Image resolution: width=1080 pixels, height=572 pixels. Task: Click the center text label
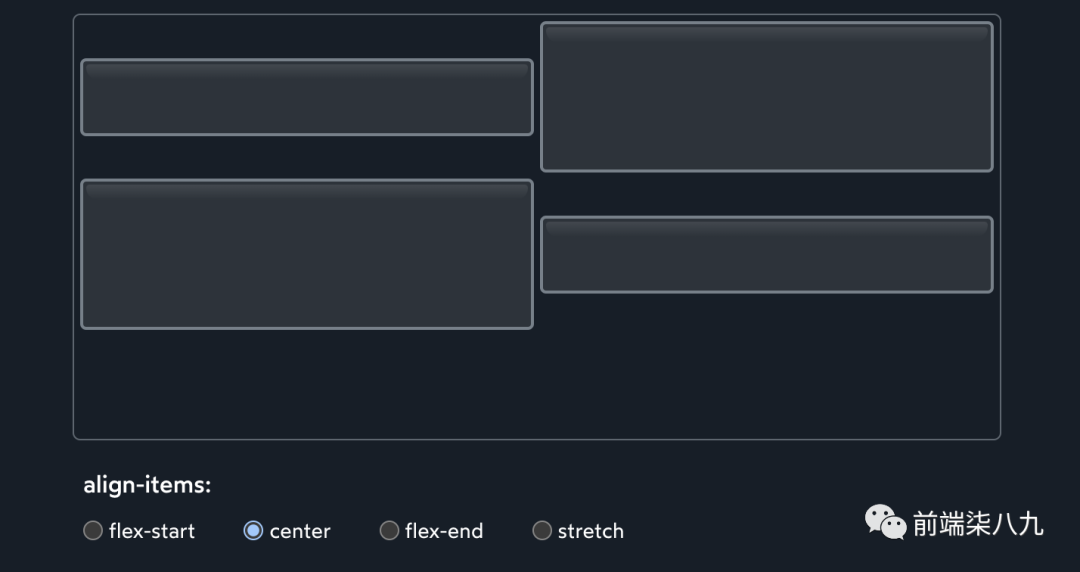click(x=300, y=531)
